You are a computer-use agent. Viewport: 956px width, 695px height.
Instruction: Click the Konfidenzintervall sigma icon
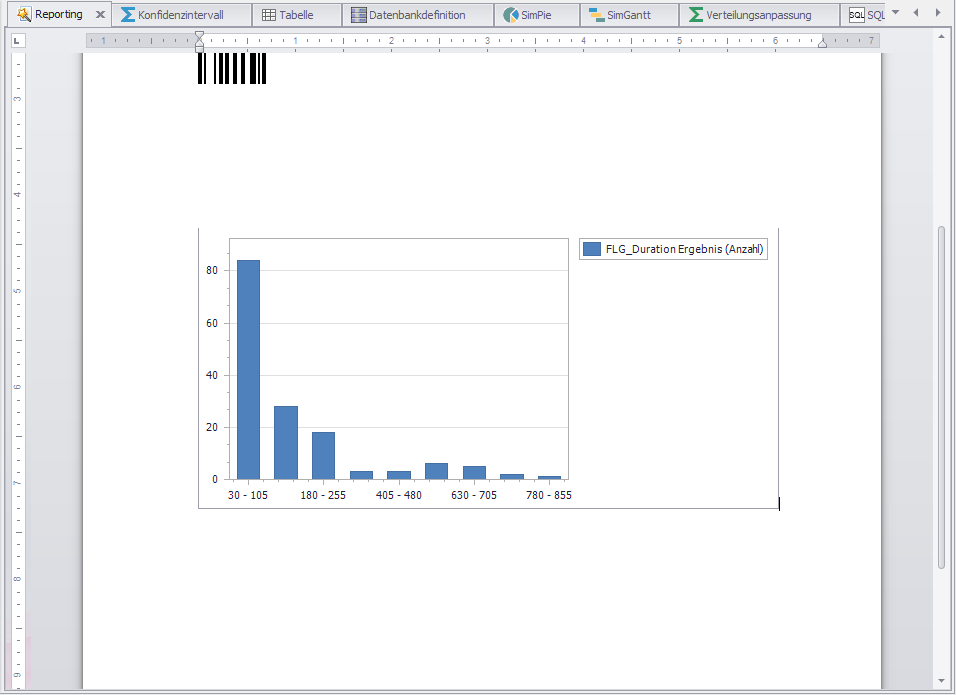[x=127, y=15]
